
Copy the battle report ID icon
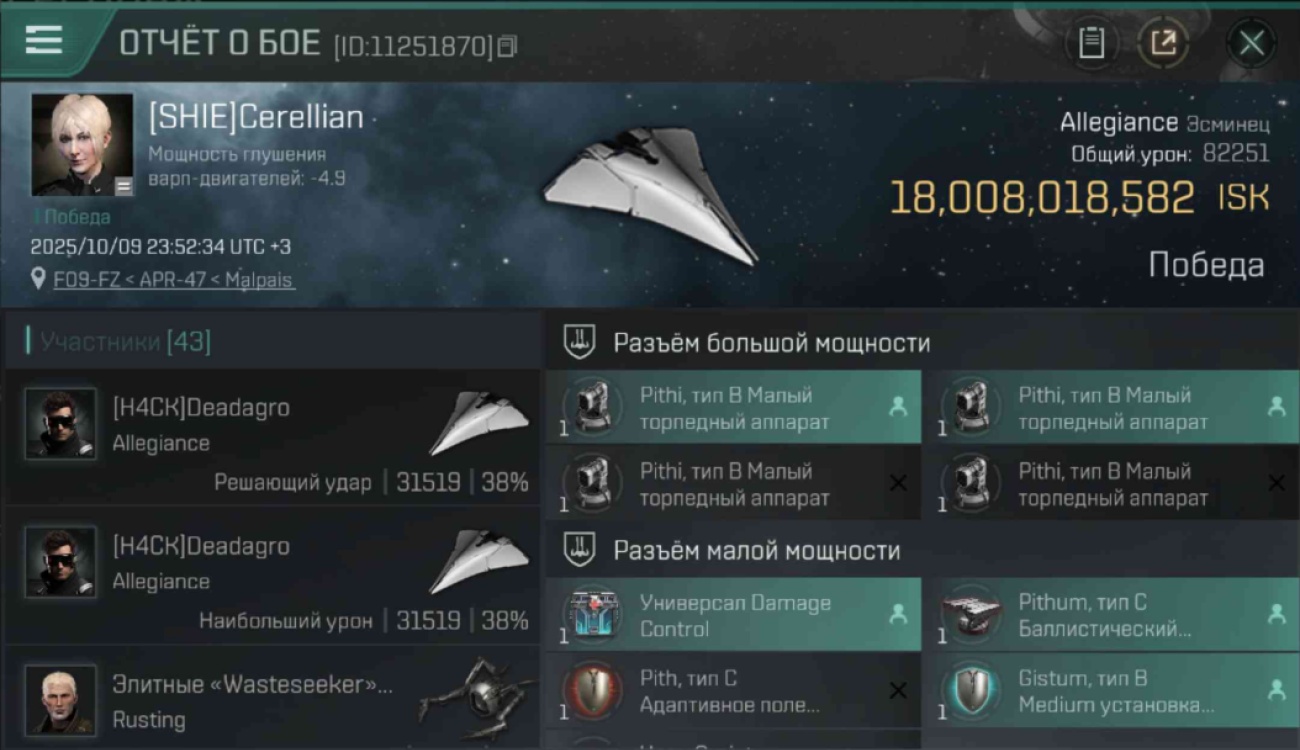tap(507, 46)
